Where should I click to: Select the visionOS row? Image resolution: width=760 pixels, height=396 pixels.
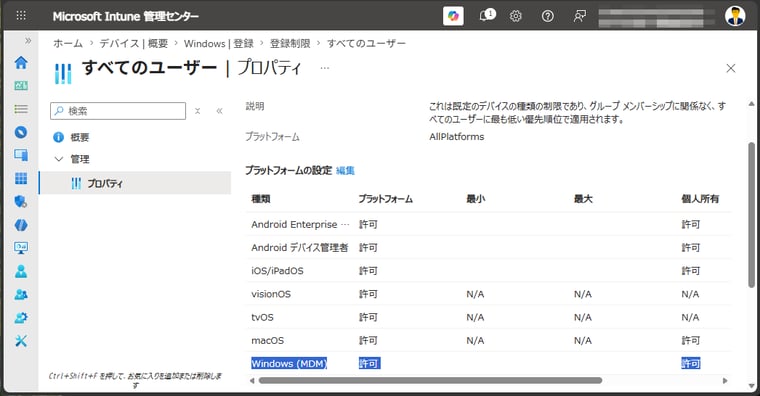488,294
